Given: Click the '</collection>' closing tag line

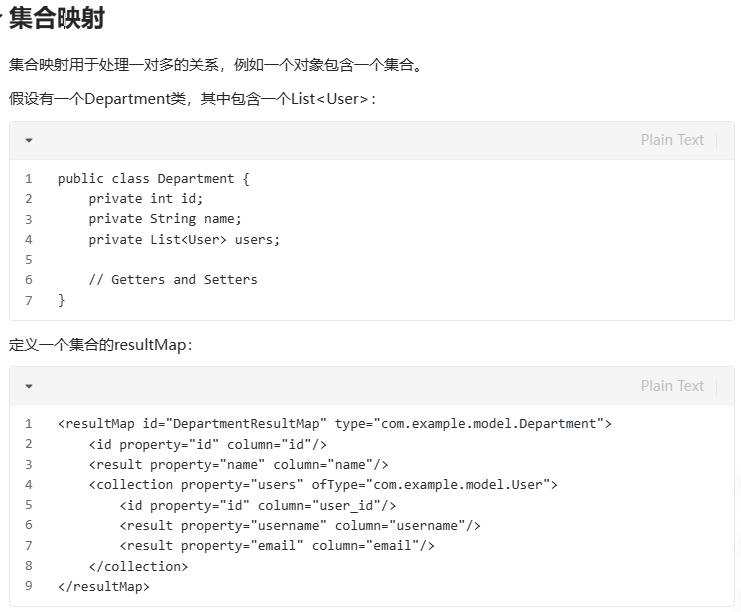Looking at the screenshot, I should tap(138, 566).
